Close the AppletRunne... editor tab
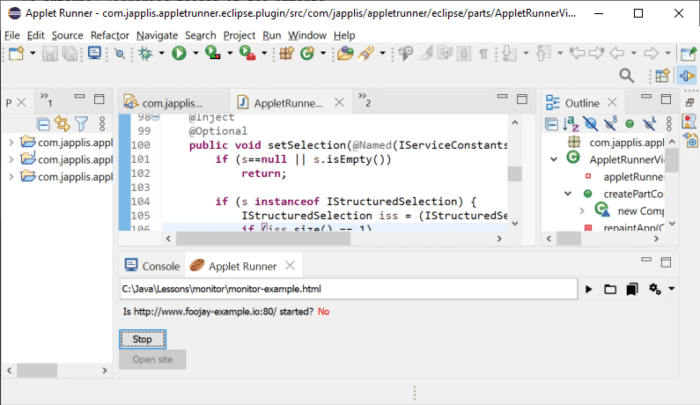Viewport: 700px width, 405px height. point(339,103)
